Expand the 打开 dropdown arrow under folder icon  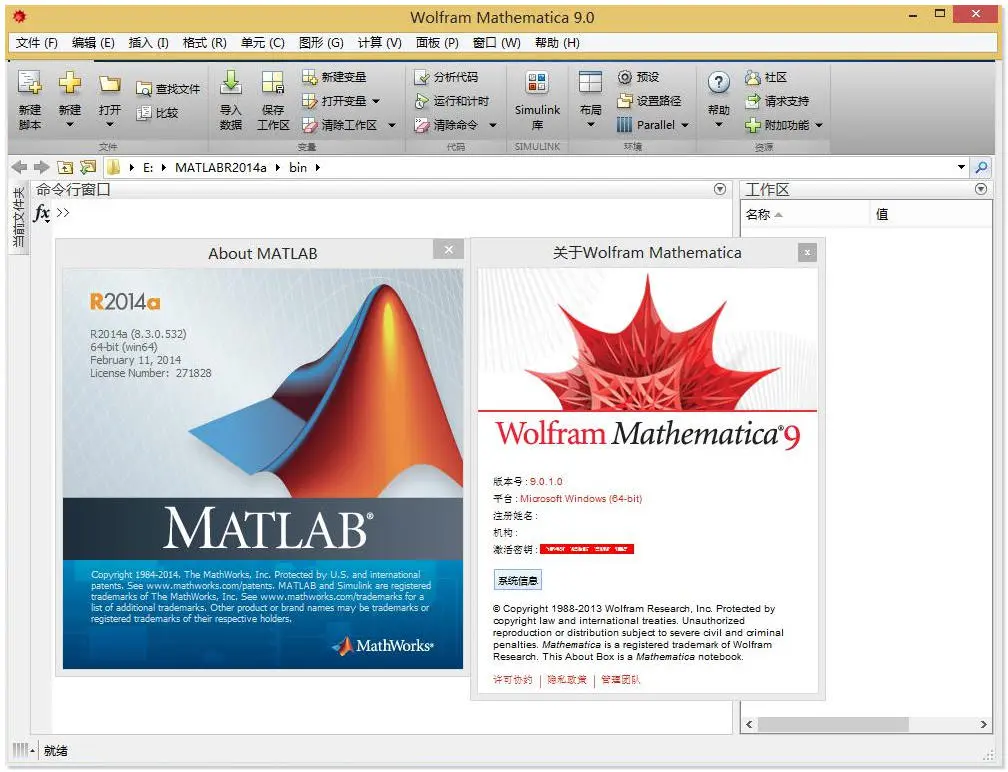coord(110,125)
